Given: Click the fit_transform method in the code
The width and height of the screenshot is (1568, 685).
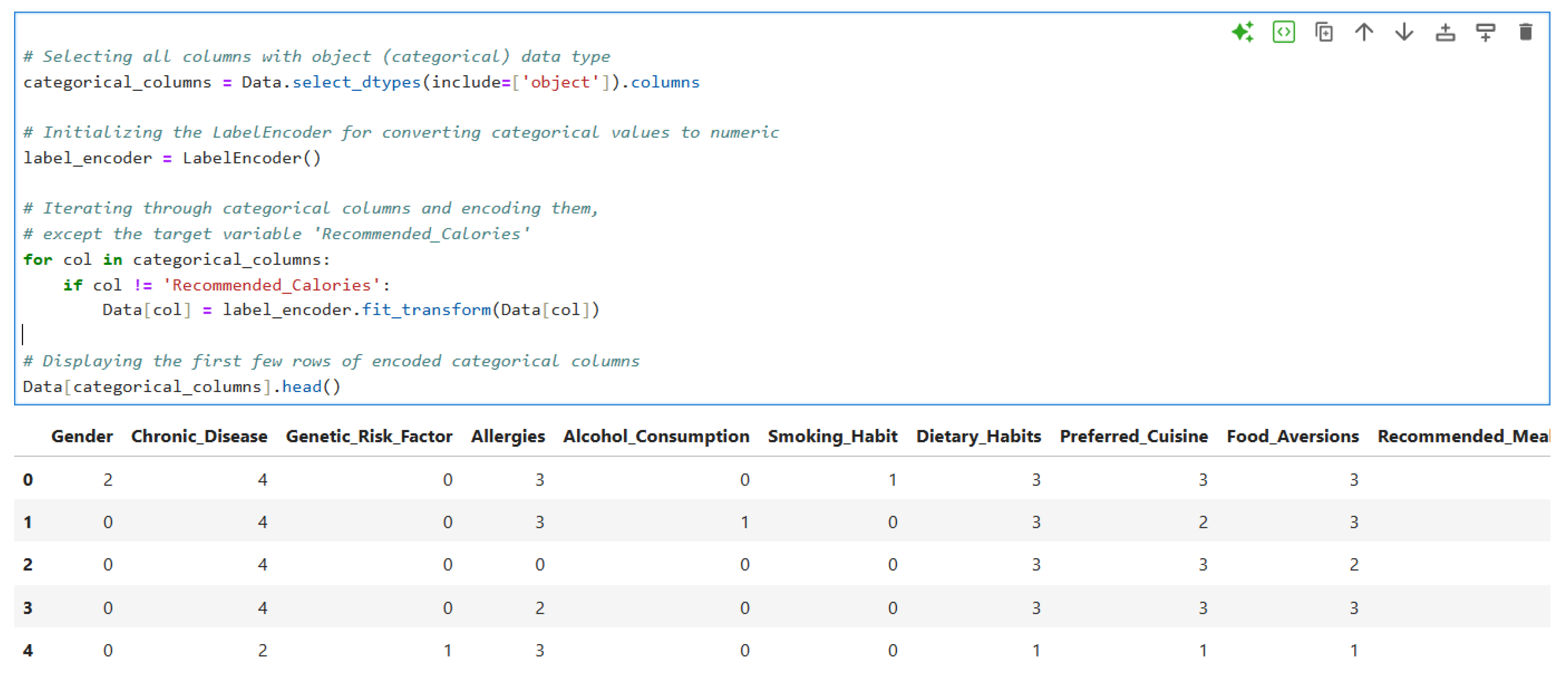Looking at the screenshot, I should click(426, 310).
